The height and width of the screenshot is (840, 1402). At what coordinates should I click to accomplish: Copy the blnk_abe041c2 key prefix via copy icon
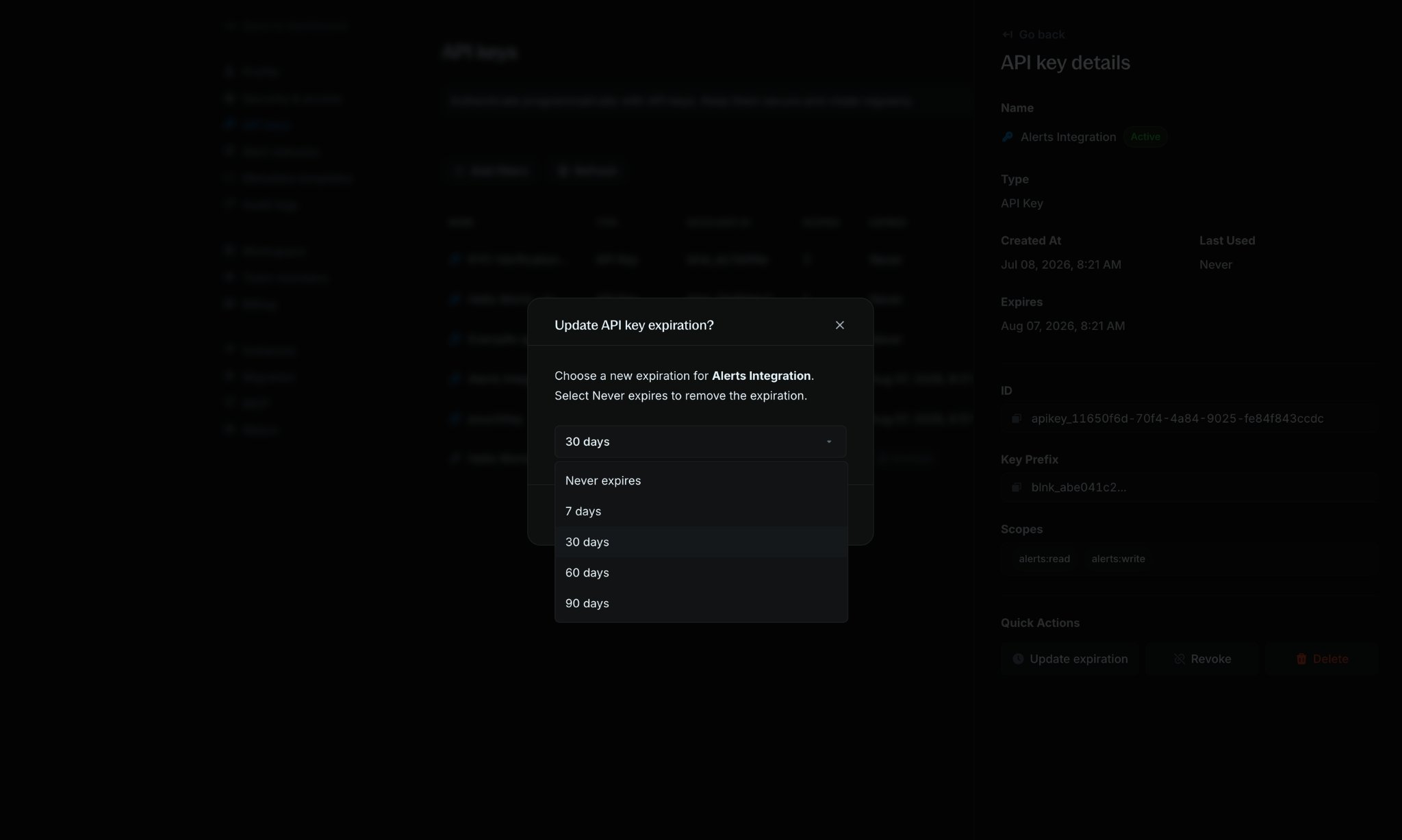1017,487
